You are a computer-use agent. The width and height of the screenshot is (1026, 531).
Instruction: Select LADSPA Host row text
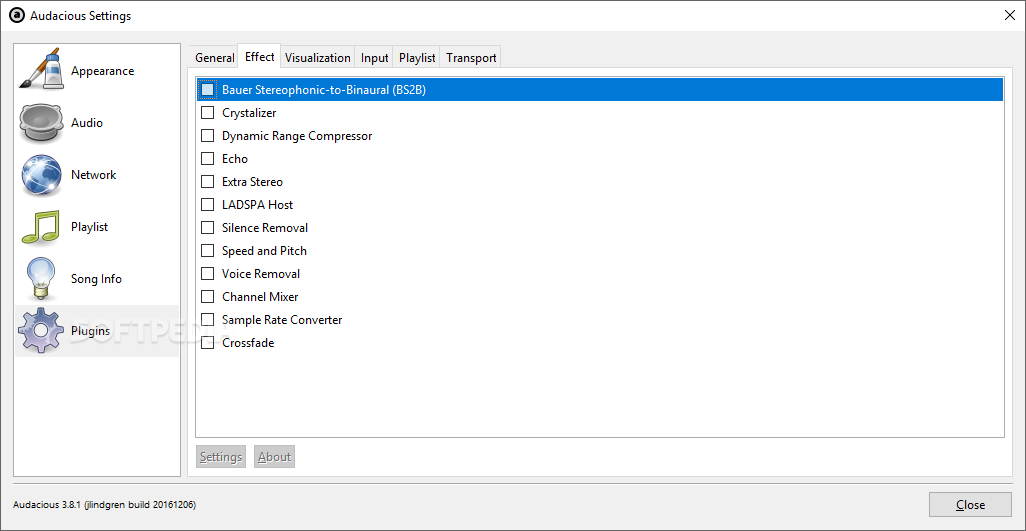coord(258,205)
